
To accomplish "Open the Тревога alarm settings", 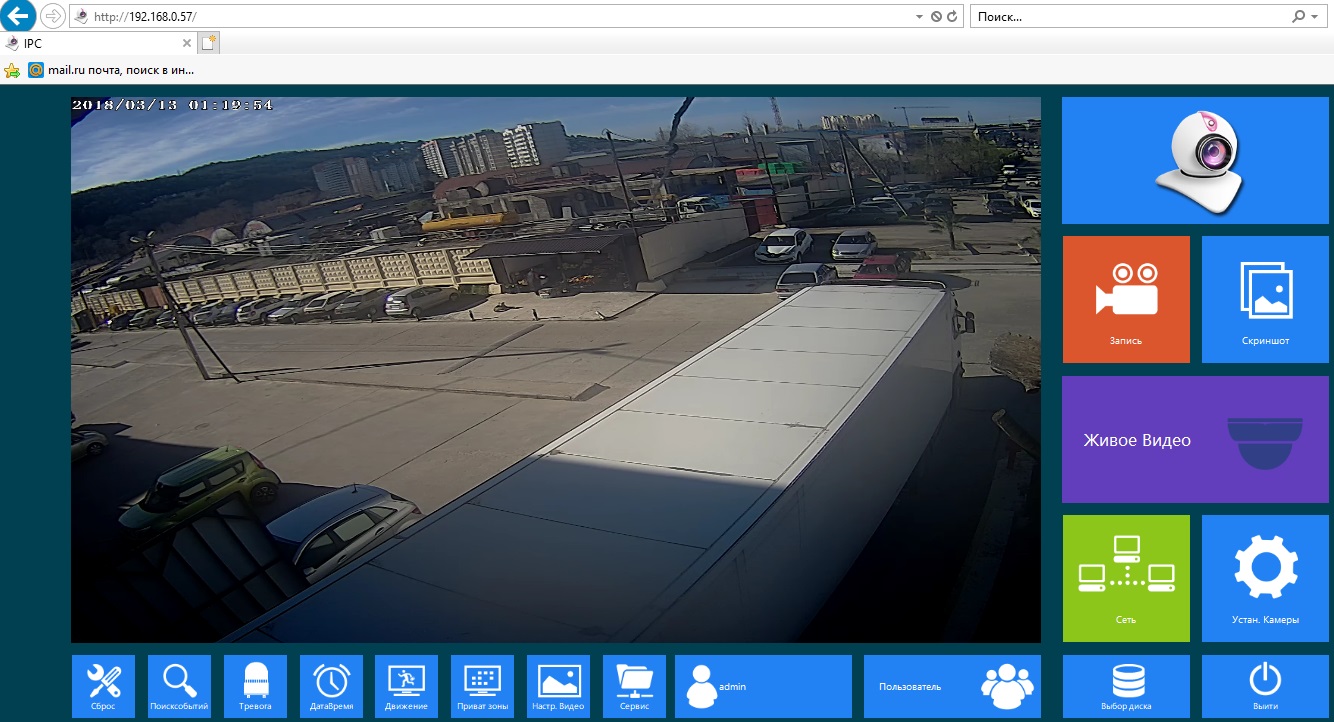I will (256, 686).
